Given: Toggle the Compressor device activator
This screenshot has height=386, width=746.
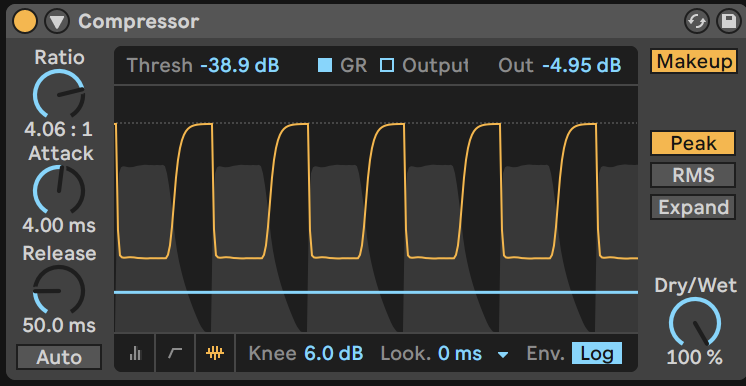Looking at the screenshot, I should pos(25,21).
